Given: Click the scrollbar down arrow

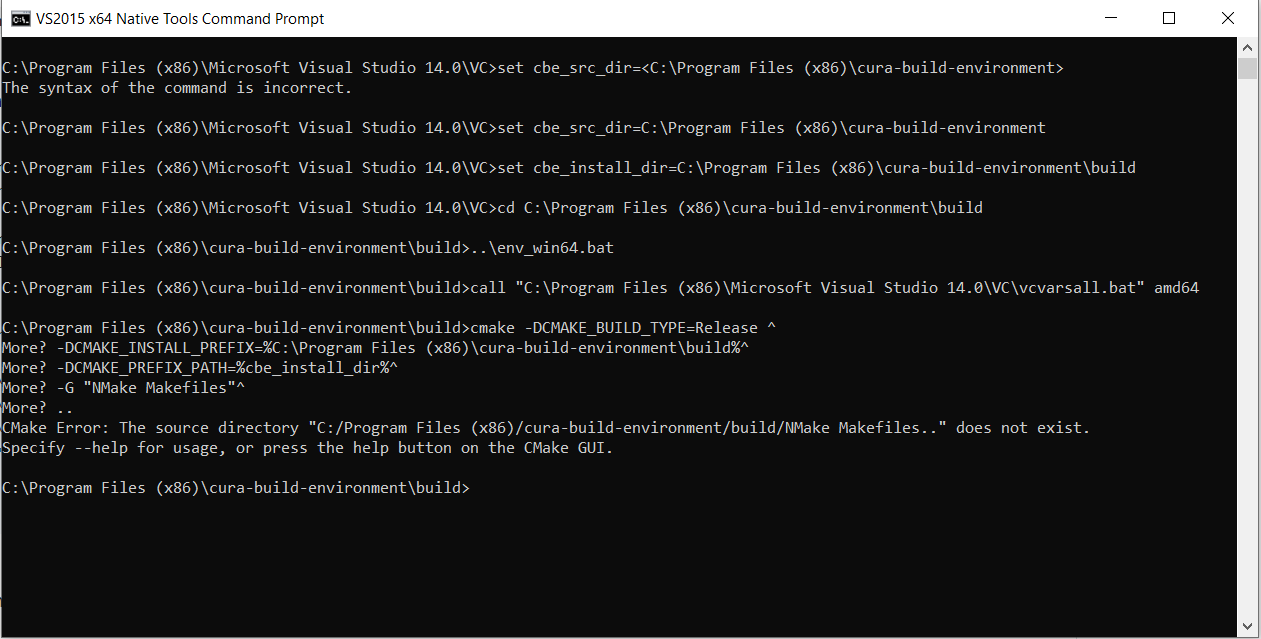Looking at the screenshot, I should [x=1247, y=627].
